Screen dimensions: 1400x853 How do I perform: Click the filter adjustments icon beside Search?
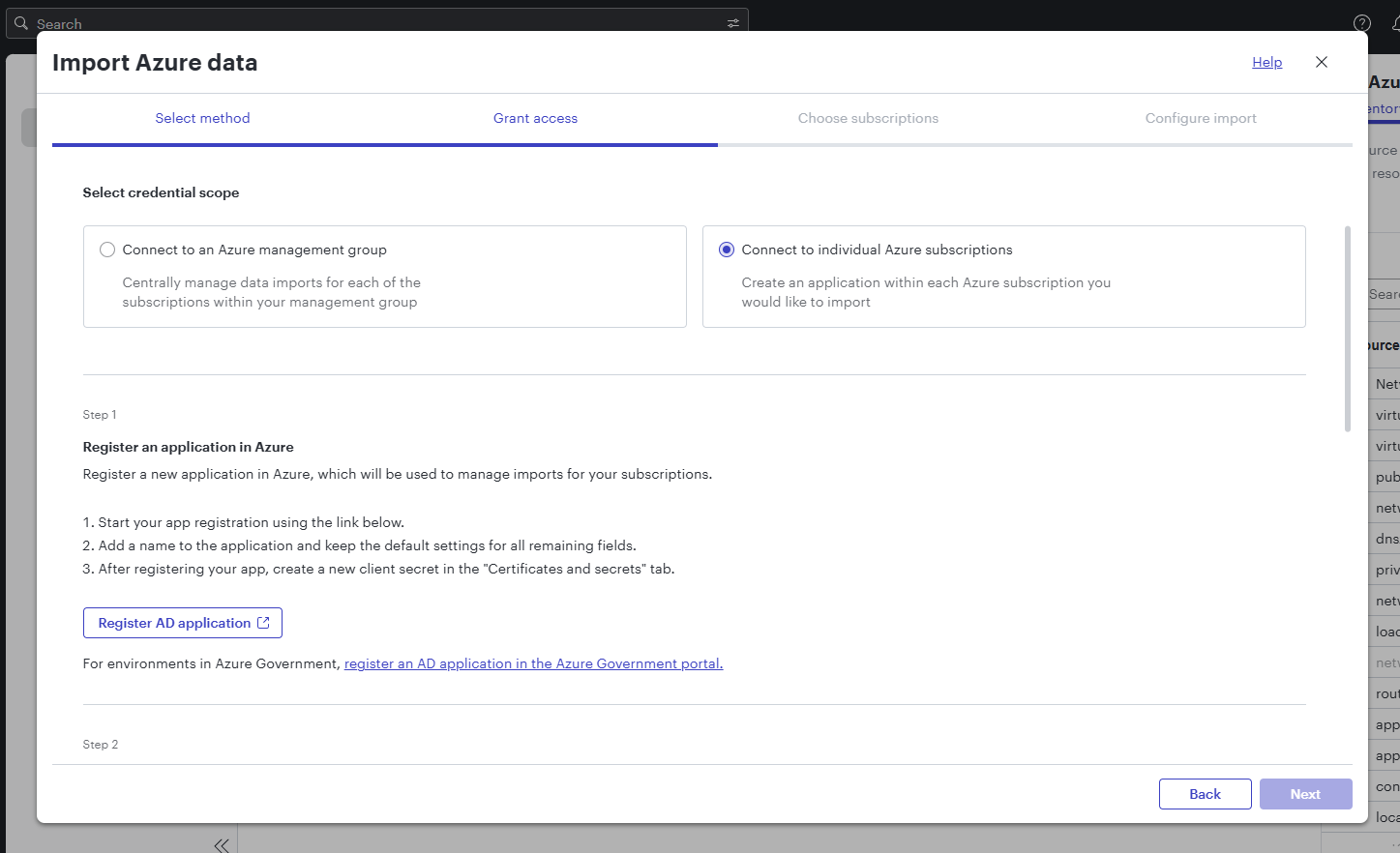tap(732, 21)
